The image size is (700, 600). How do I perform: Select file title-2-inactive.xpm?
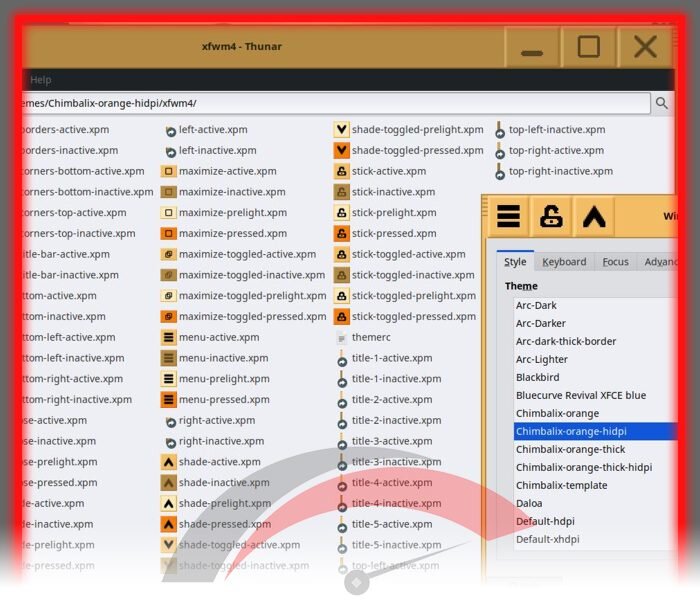[x=396, y=421]
